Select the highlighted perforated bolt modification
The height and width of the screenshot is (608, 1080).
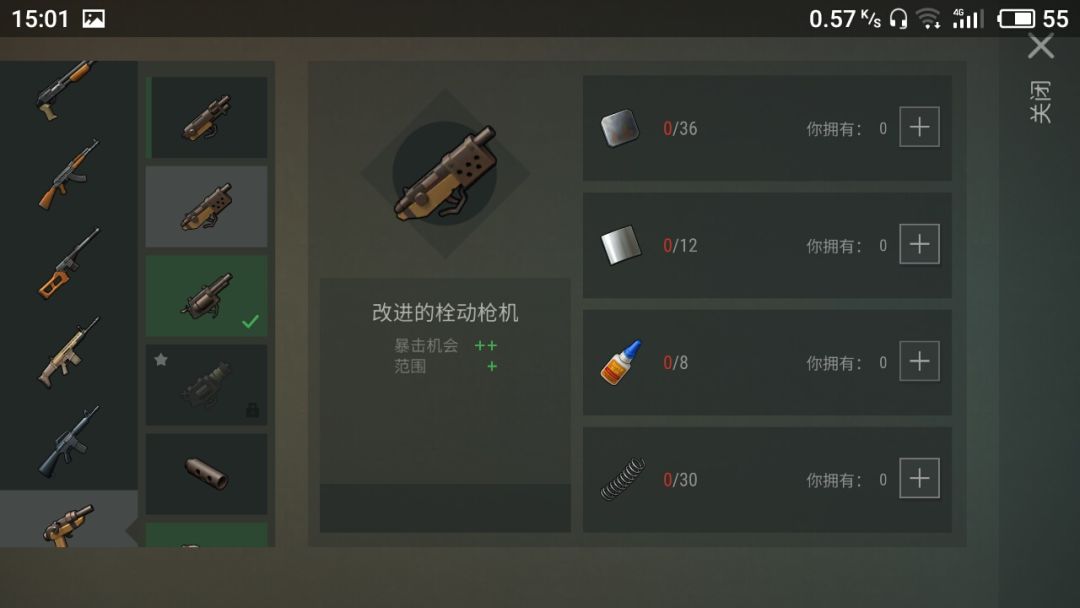tap(207, 207)
